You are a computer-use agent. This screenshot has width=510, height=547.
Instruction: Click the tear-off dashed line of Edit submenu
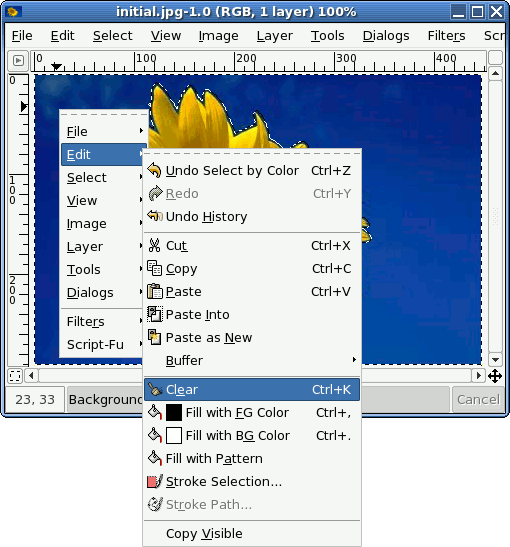252,153
